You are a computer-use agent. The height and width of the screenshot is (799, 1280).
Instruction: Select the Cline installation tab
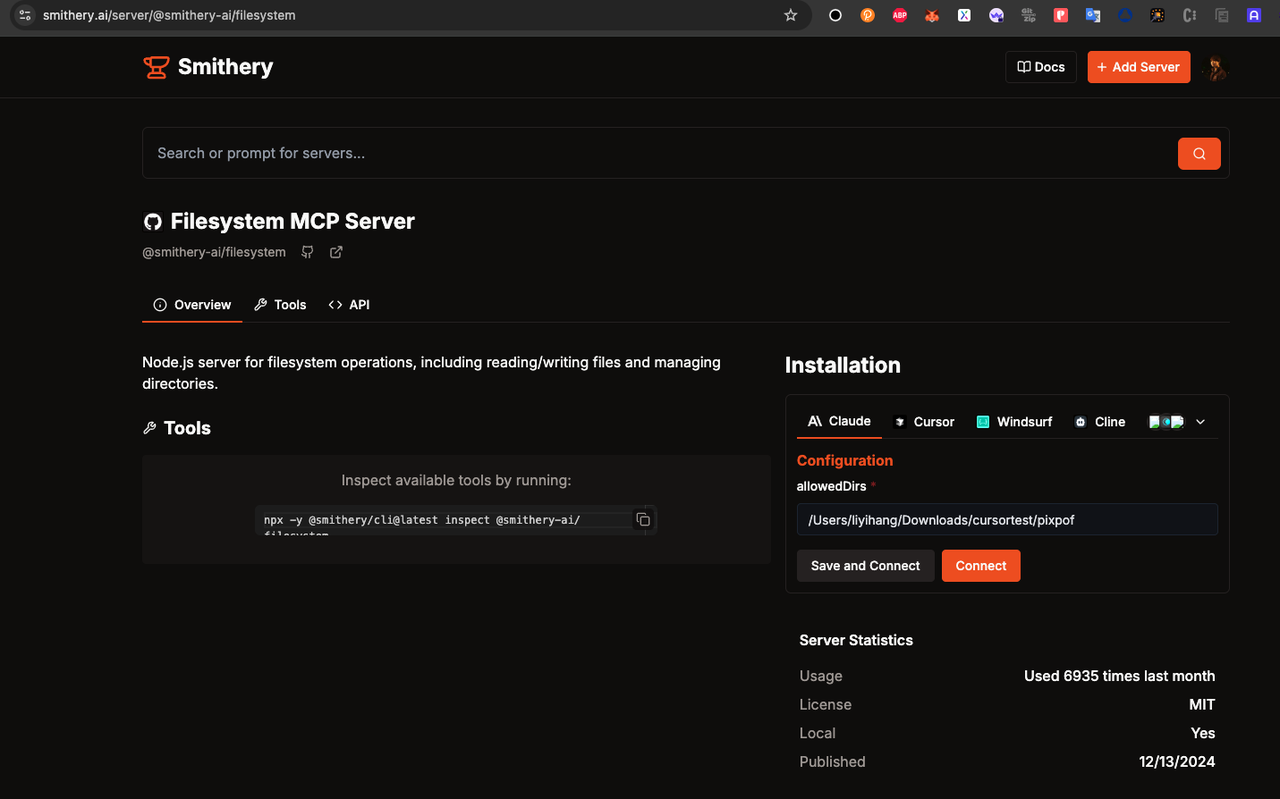click(x=1099, y=422)
